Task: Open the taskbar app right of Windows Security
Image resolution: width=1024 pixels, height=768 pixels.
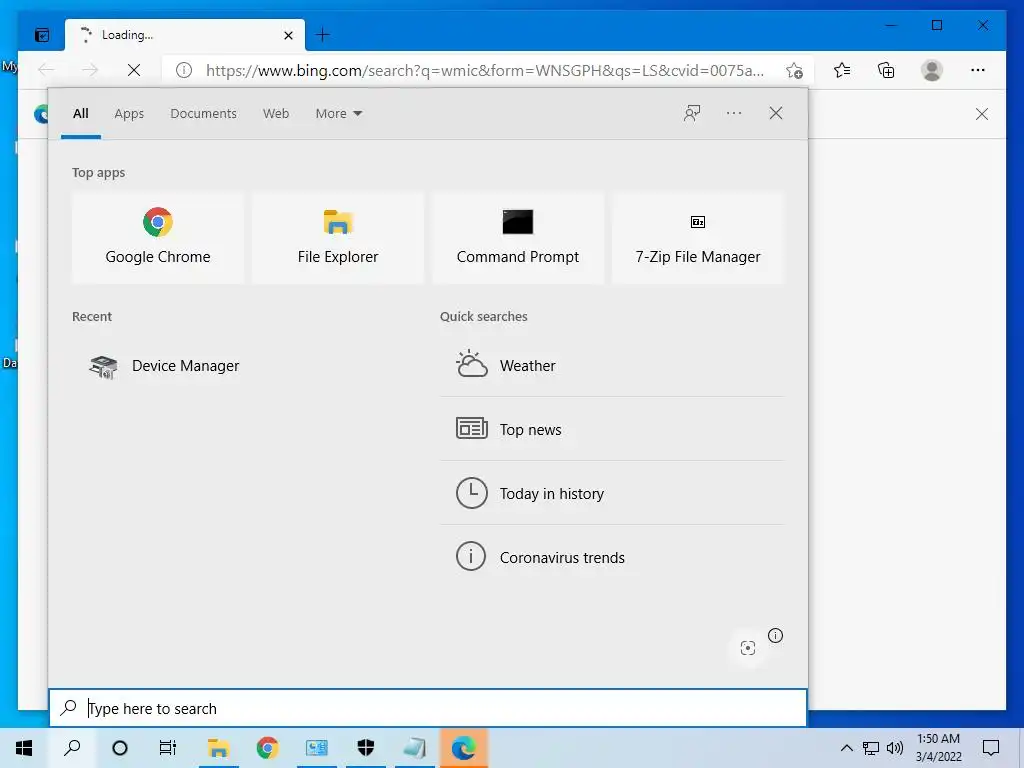Action: coord(414,748)
